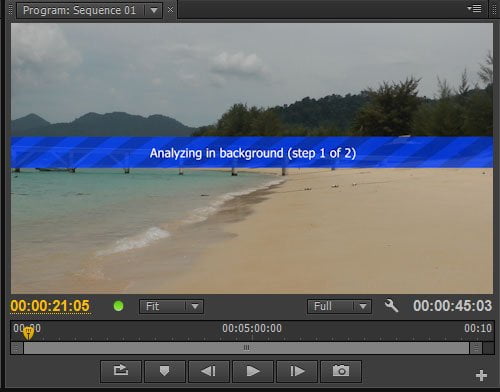Viewport: 500px width, 392px height.
Task: Add a marker with the marker button
Action: pyautogui.click(x=165, y=371)
